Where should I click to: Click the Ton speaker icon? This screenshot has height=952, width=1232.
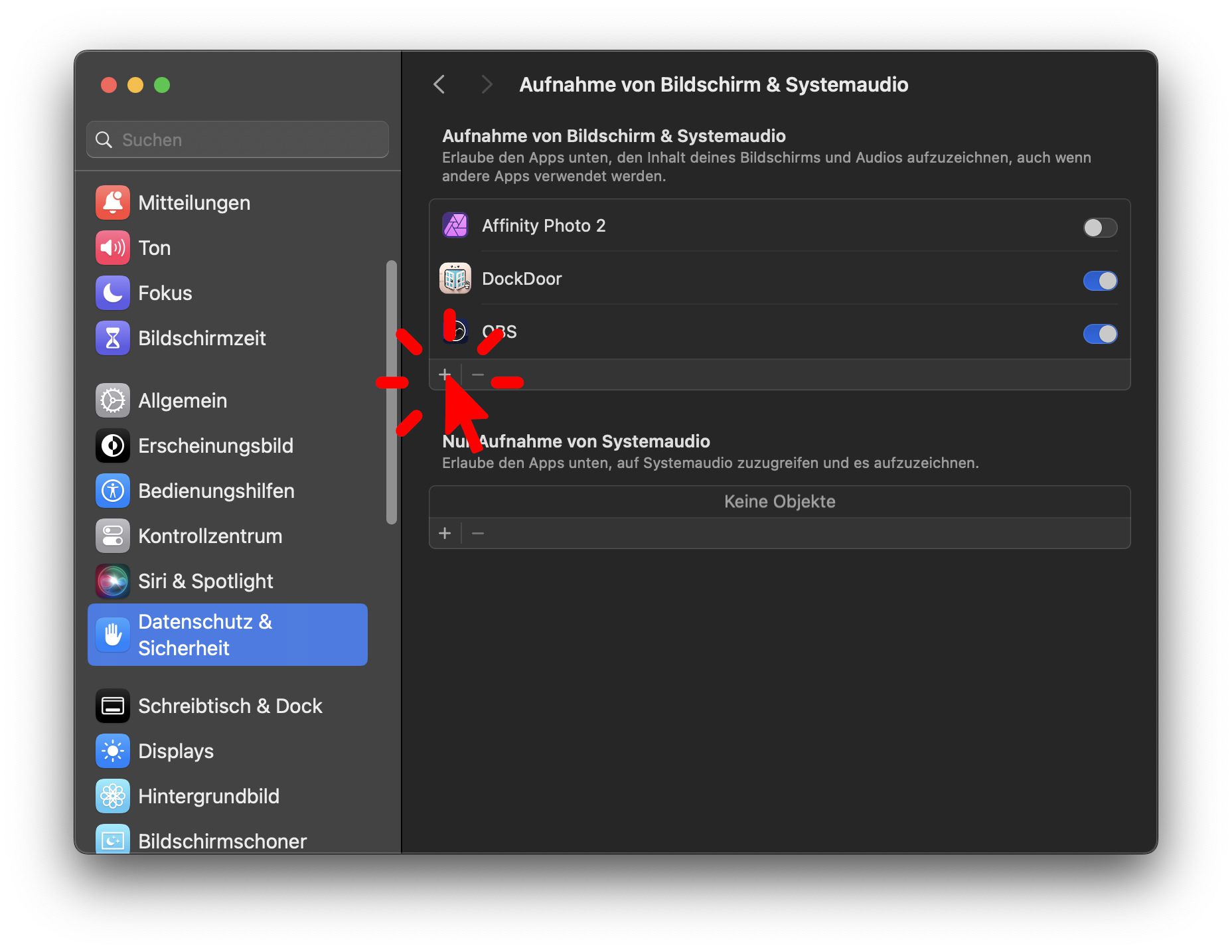coord(112,248)
